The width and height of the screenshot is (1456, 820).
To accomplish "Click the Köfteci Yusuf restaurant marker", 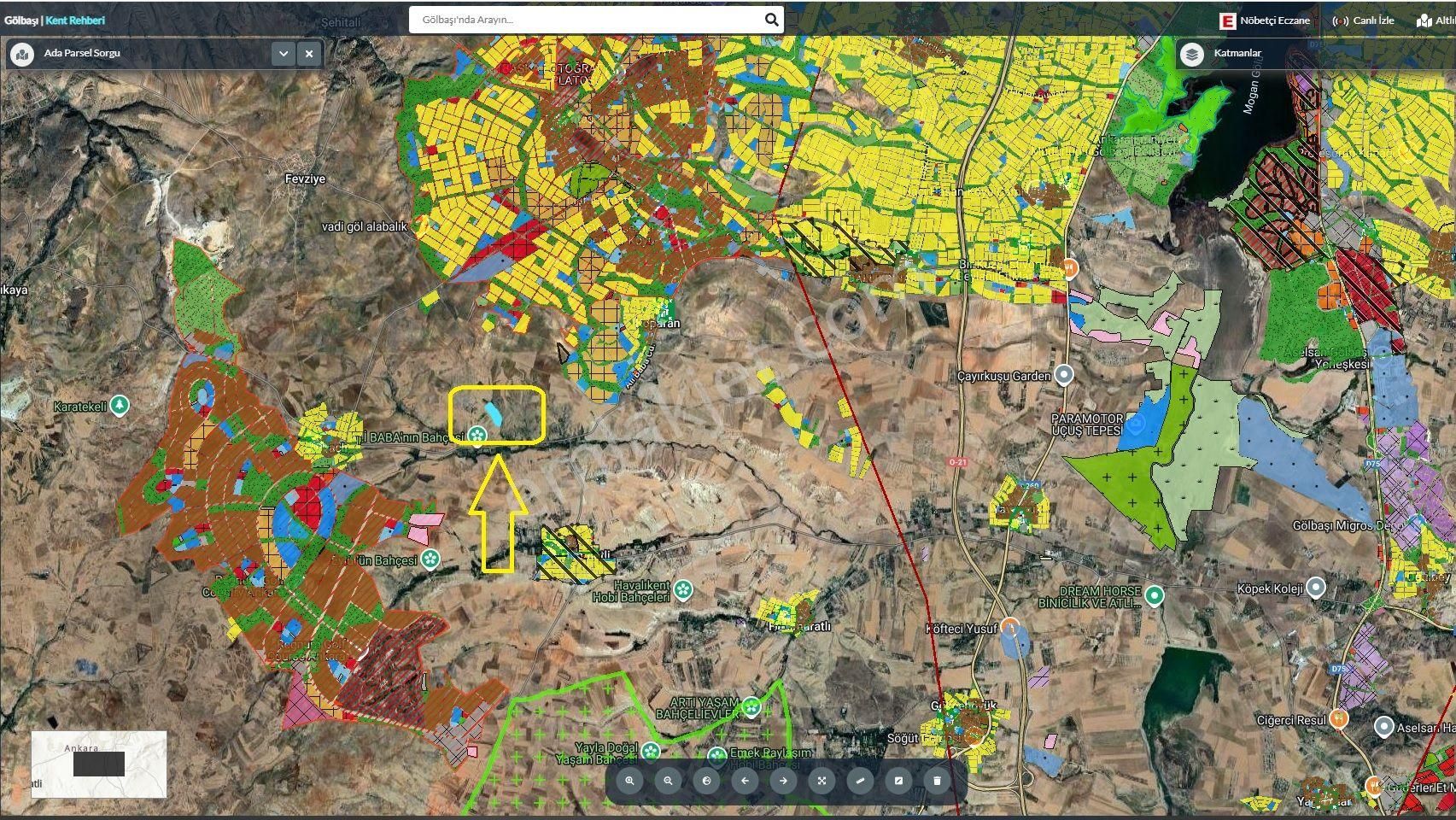I will (x=1010, y=627).
